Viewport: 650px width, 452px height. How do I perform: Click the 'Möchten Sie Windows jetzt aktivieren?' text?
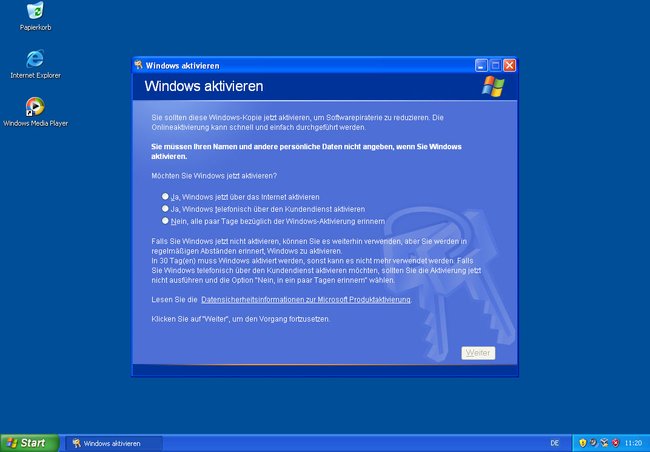click(214, 176)
